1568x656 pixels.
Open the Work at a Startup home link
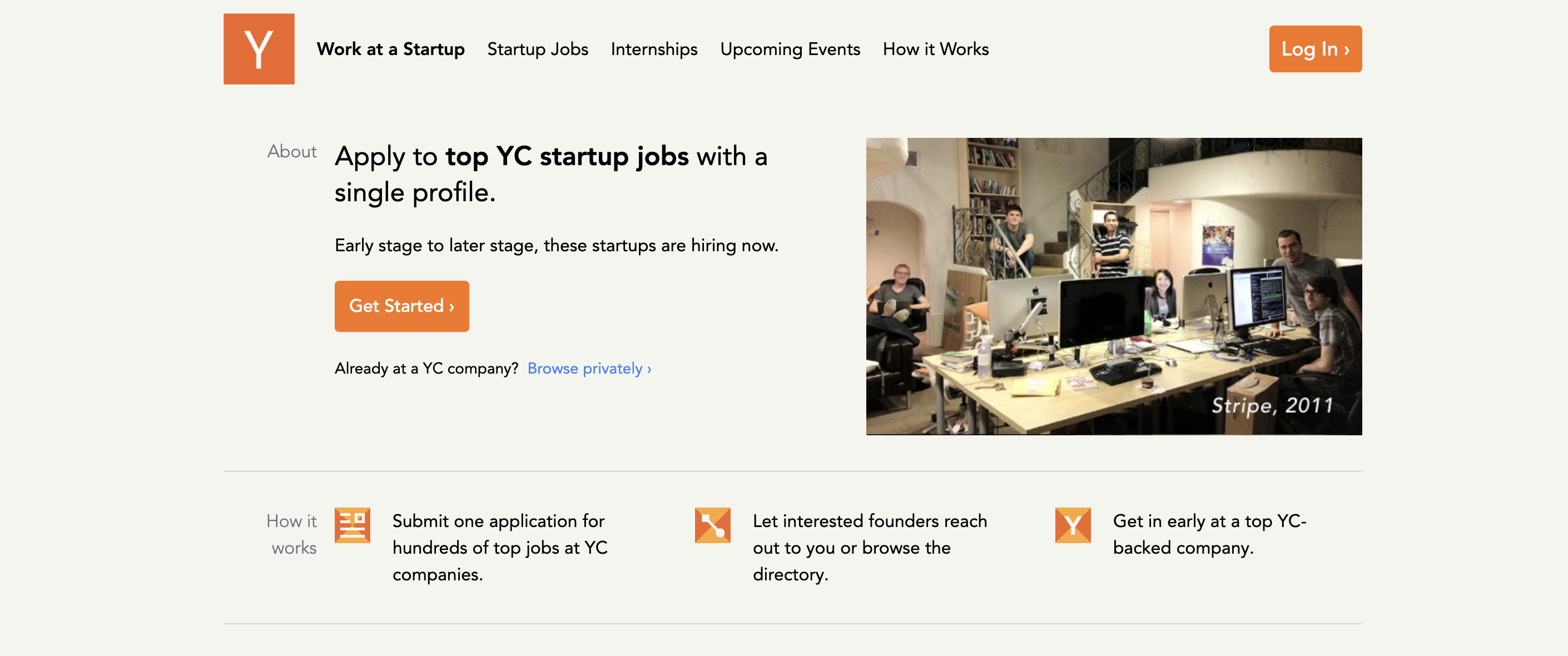coord(390,49)
